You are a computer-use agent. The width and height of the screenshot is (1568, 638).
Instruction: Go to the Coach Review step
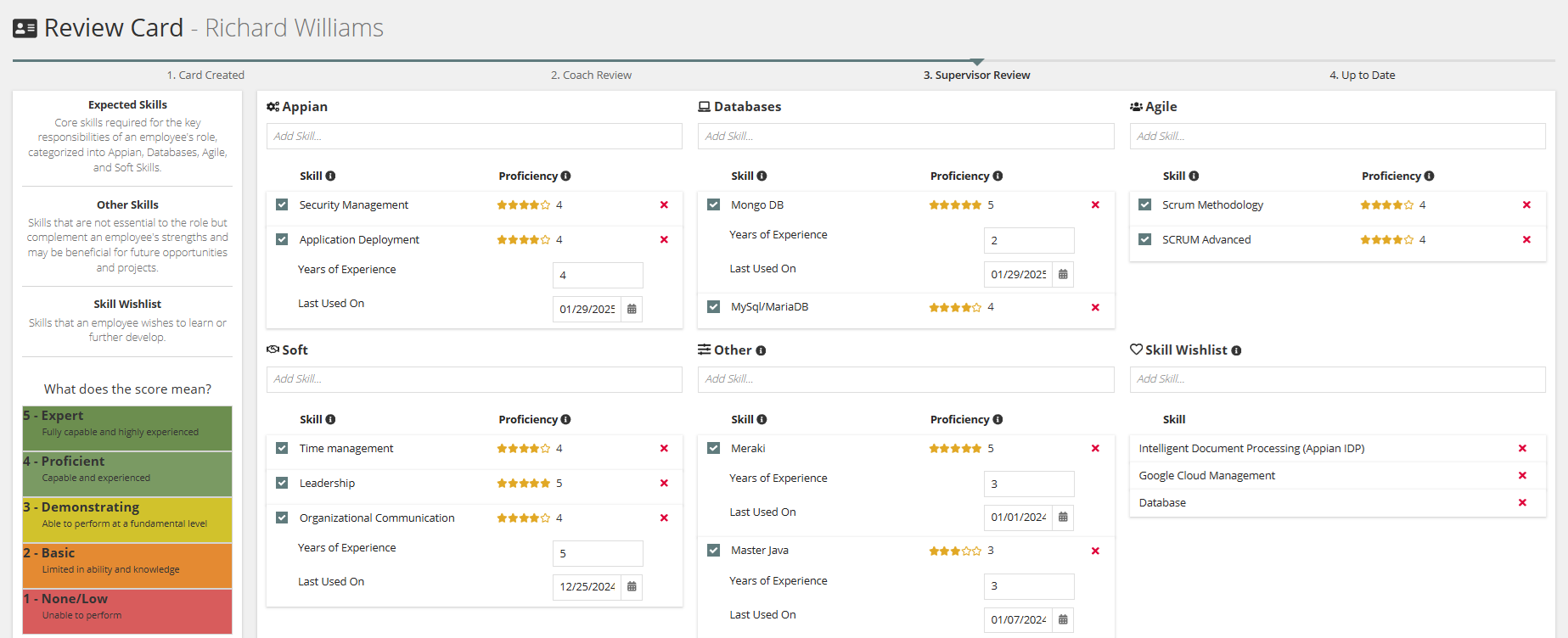(591, 76)
